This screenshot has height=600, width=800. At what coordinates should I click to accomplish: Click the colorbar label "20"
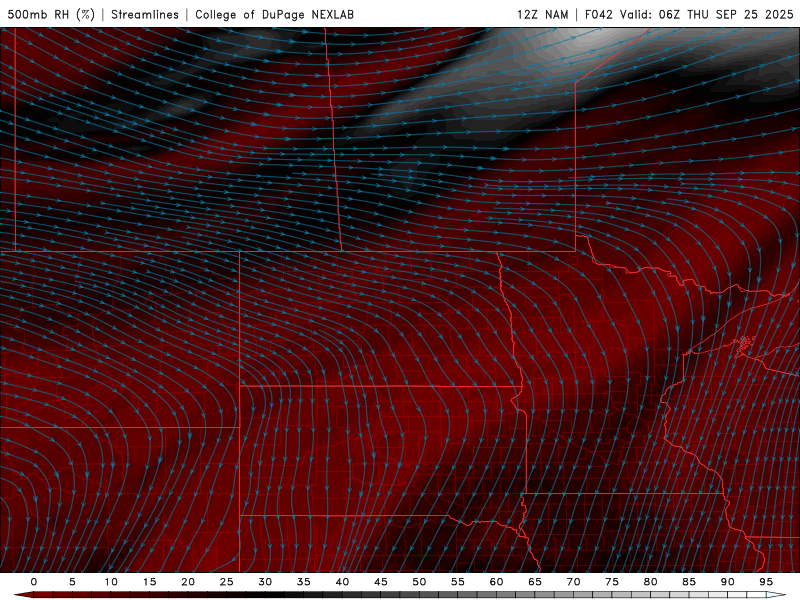(x=188, y=582)
